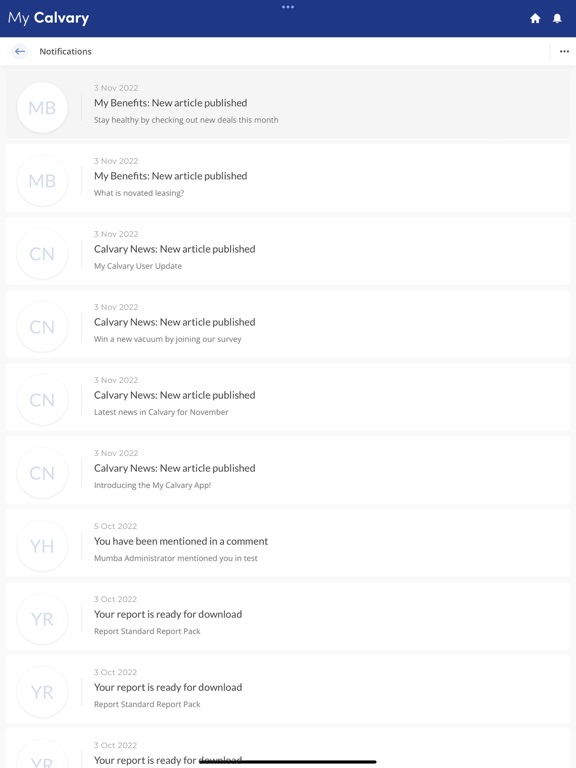Open Notifications more options ellipsis

click(x=564, y=51)
